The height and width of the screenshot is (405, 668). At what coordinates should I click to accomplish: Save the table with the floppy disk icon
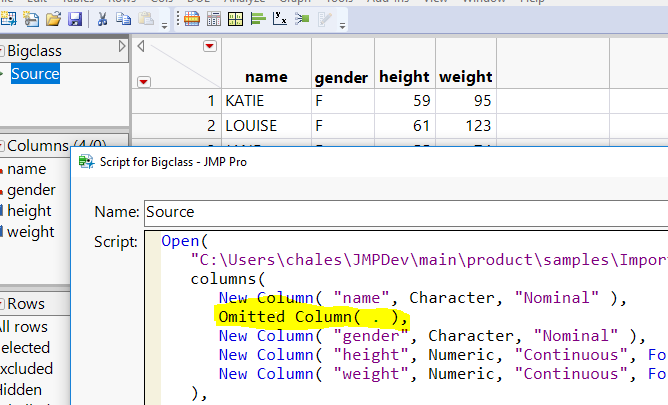[x=75, y=19]
